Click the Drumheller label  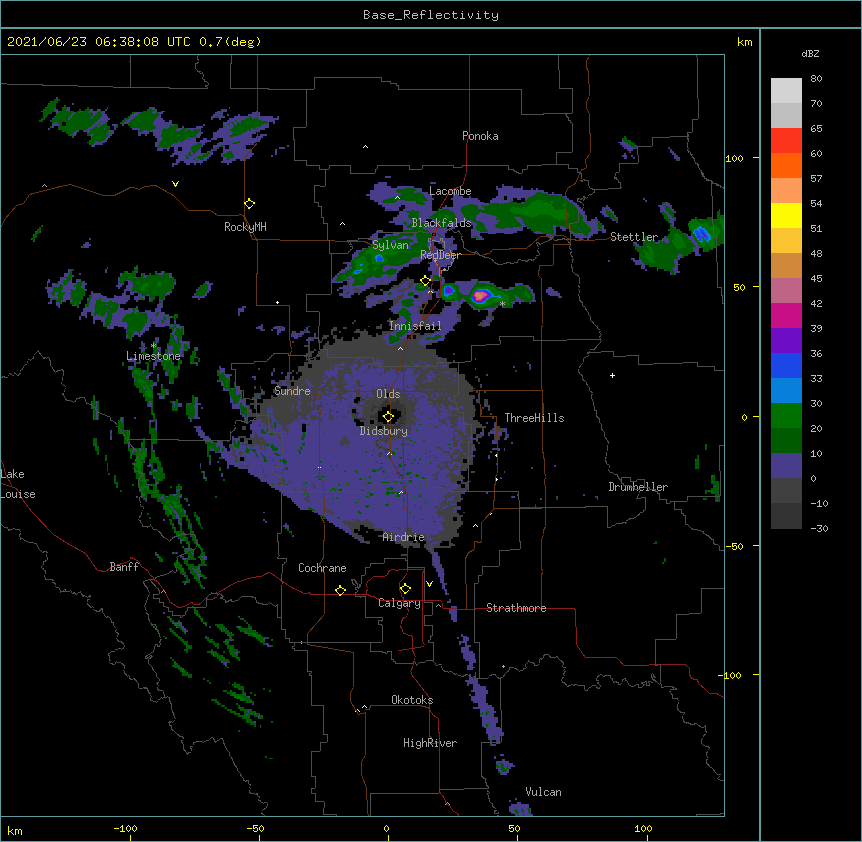638,487
